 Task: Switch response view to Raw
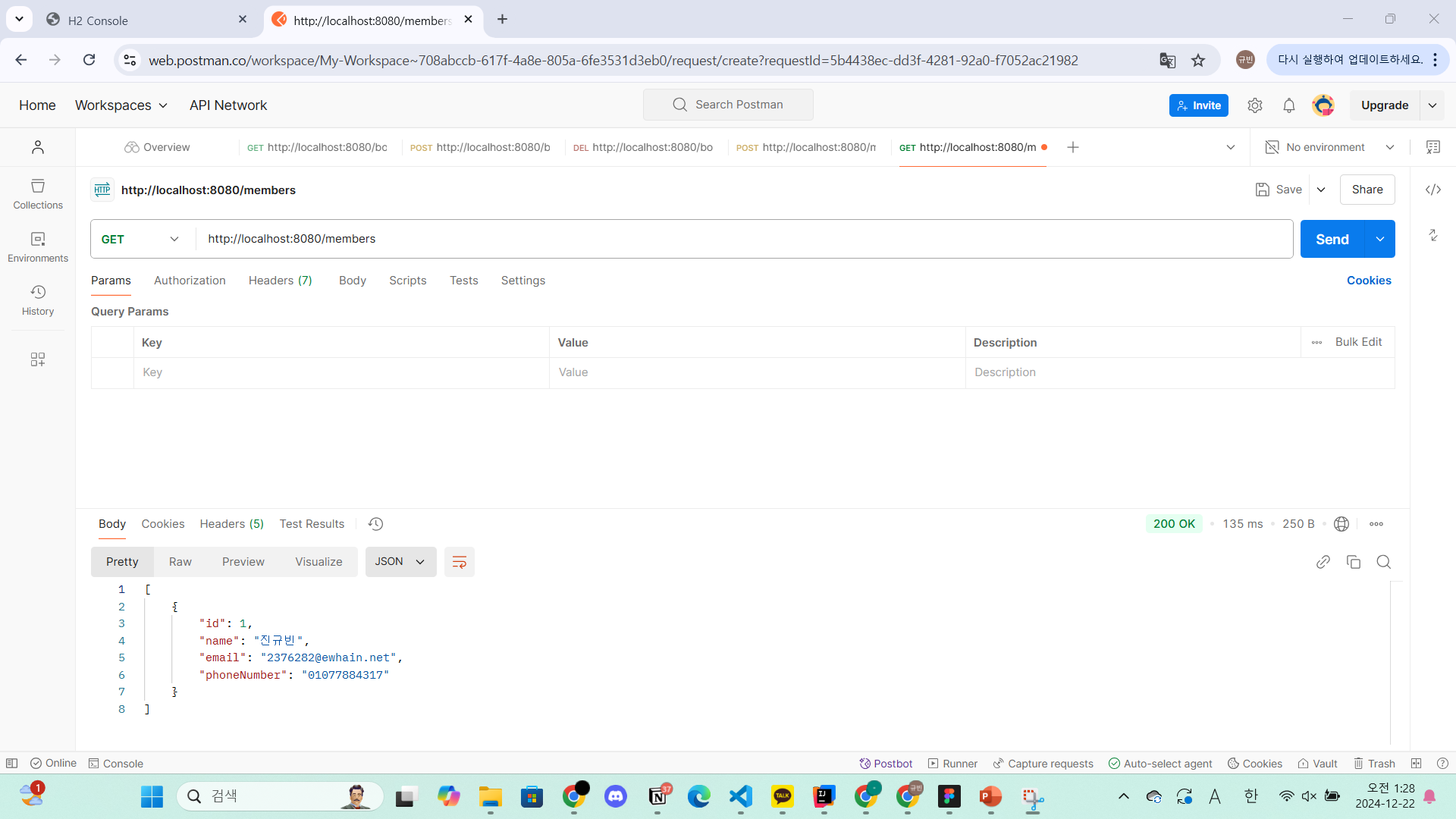(x=180, y=562)
